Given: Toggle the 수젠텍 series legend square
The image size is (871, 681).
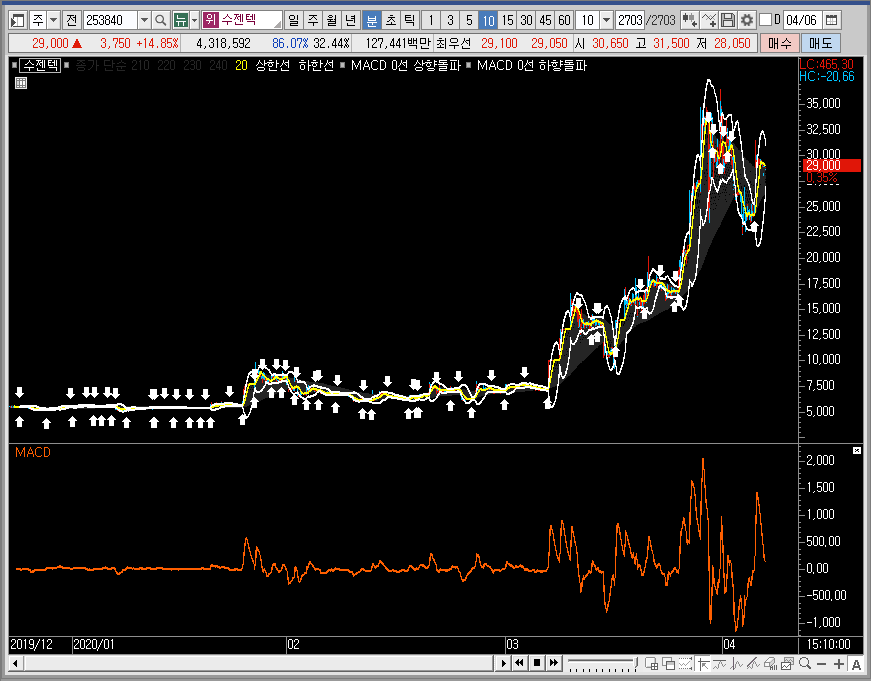Looking at the screenshot, I should click(x=14, y=66).
